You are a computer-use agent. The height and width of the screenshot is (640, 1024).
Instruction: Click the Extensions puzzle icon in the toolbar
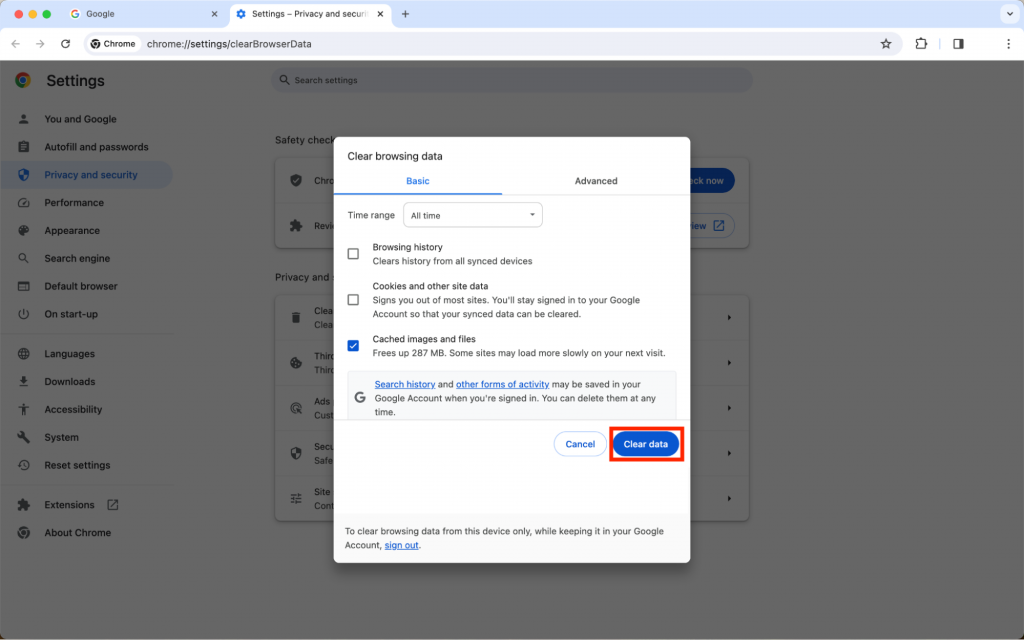921,43
